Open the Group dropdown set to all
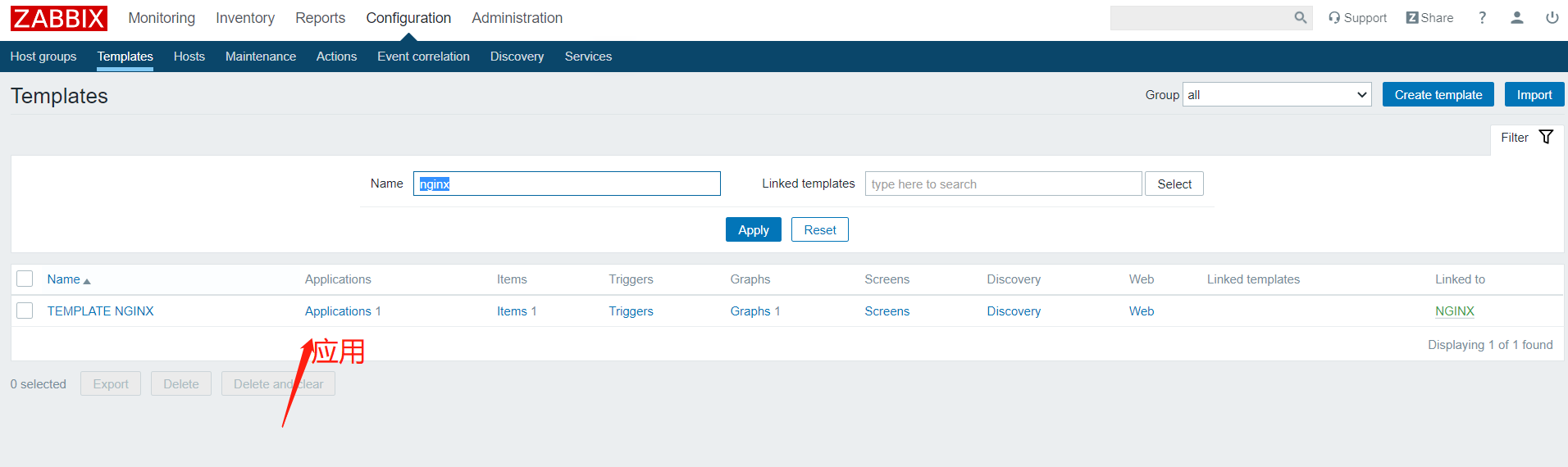 click(x=1277, y=95)
